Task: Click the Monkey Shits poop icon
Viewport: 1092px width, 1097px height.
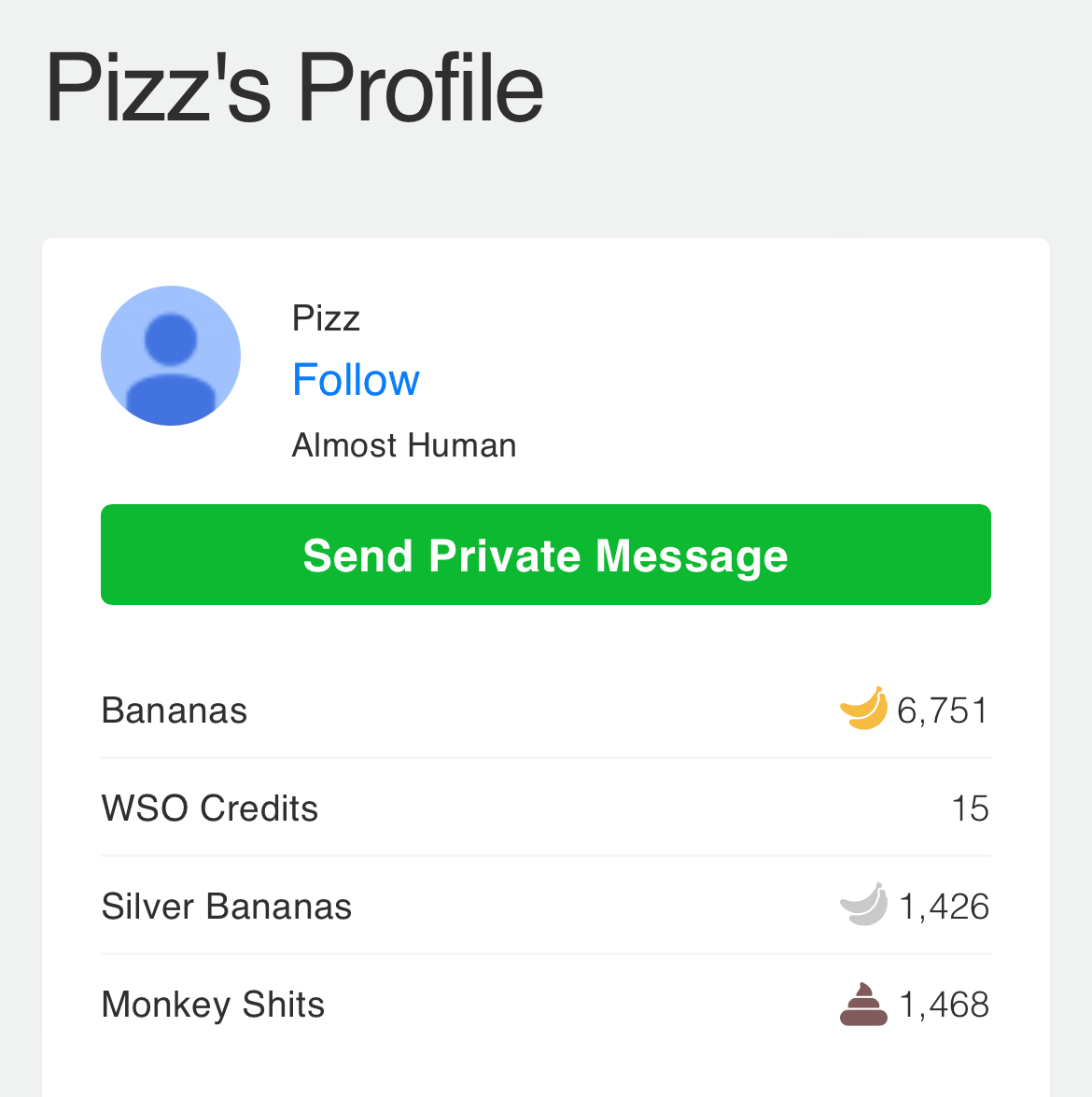Action: (x=863, y=1005)
